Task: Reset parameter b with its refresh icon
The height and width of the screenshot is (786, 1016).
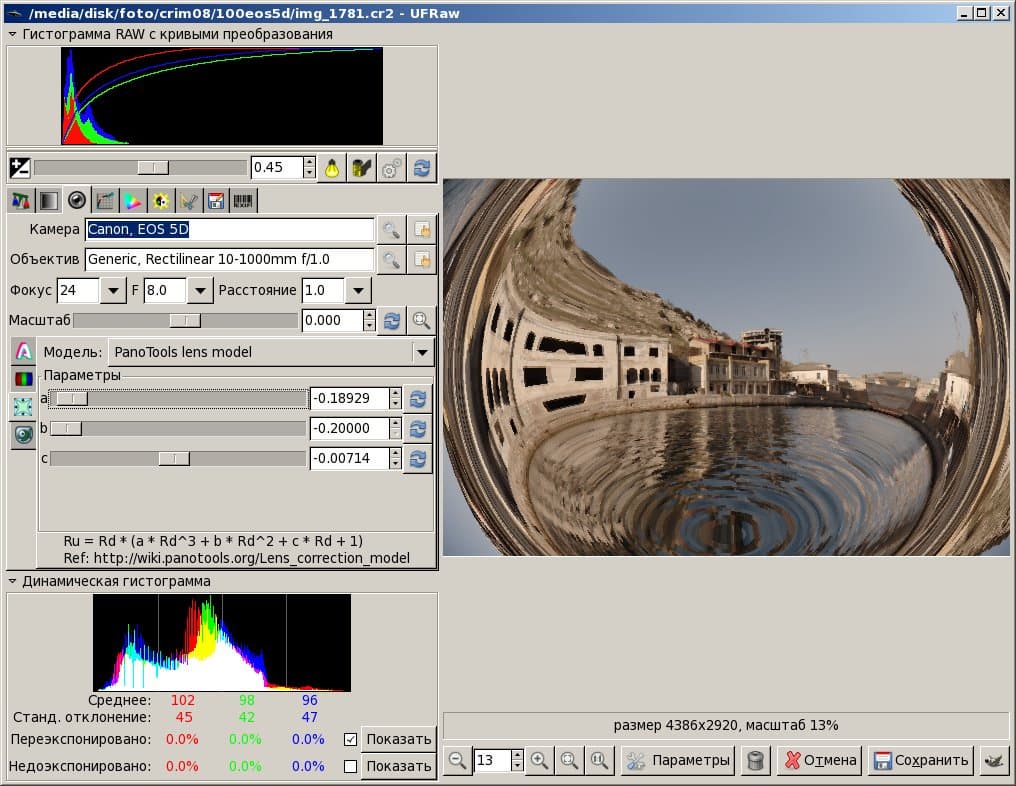Action: pos(418,429)
